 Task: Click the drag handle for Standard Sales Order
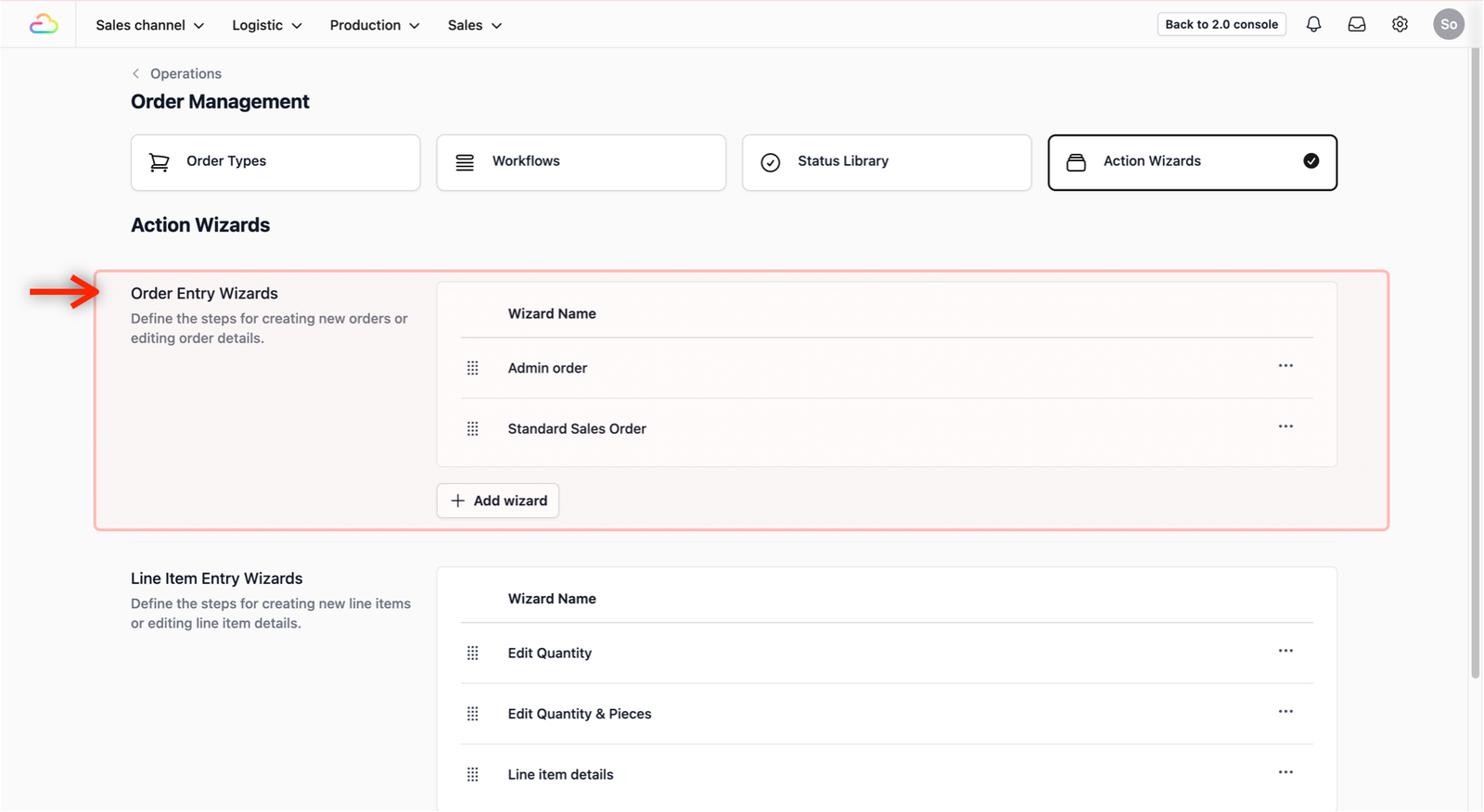473,429
